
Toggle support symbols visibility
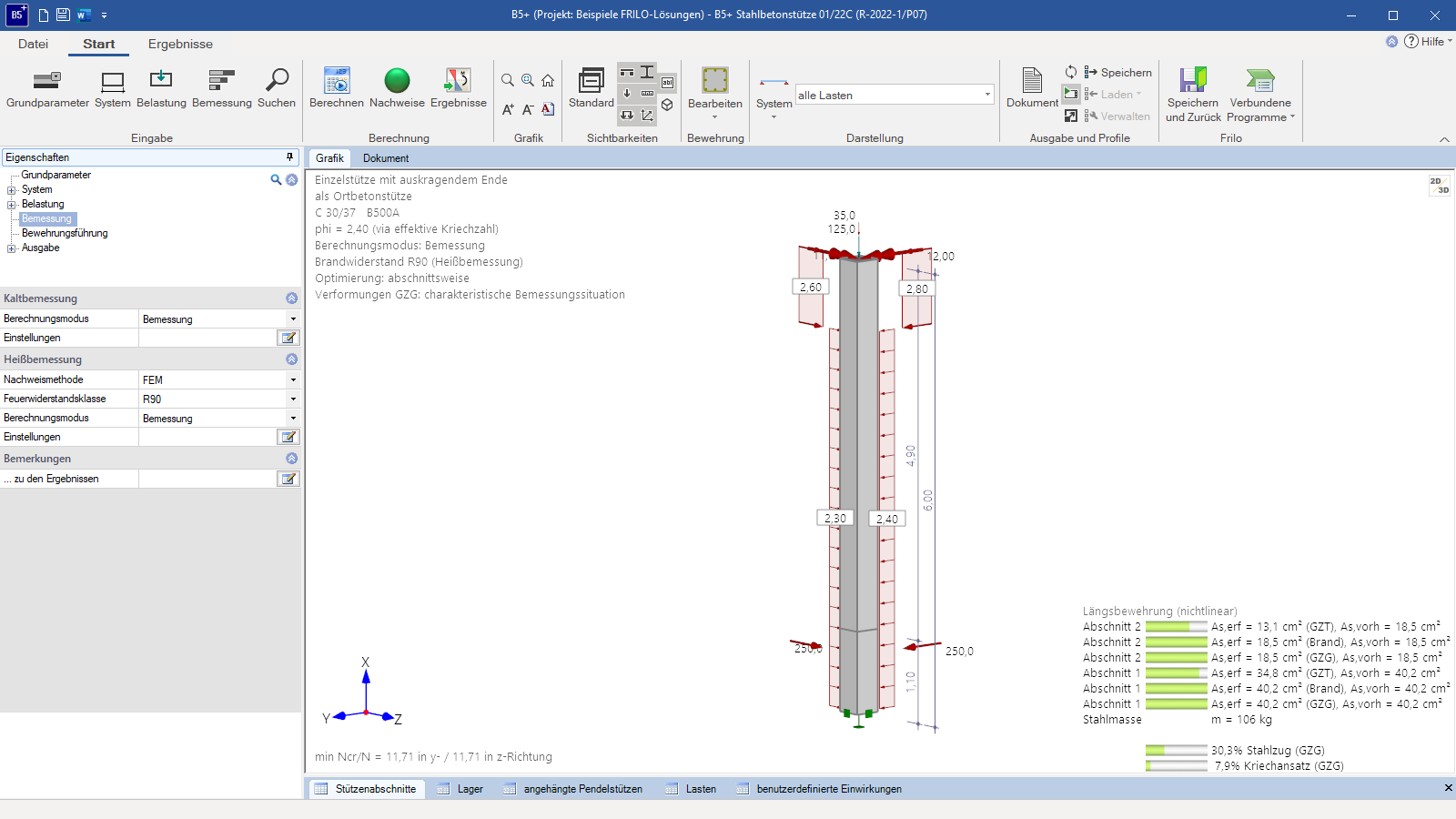tap(627, 72)
